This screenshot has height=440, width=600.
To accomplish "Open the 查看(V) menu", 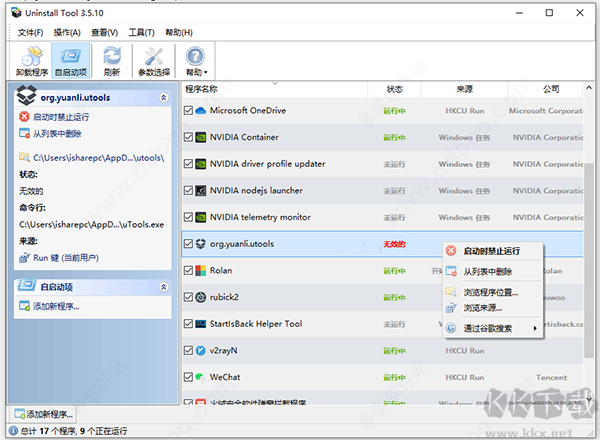I will [x=104, y=33].
